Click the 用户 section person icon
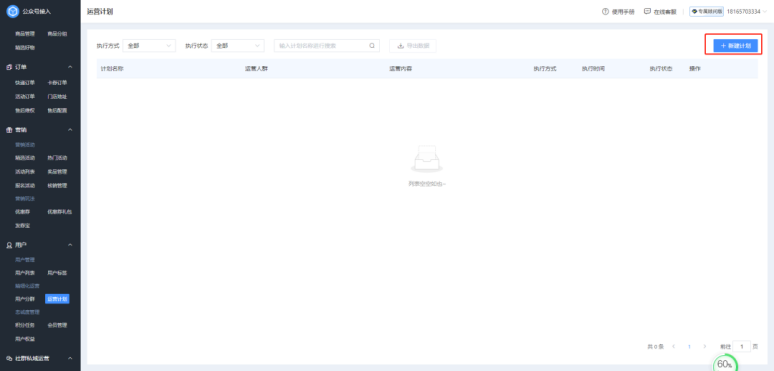This screenshot has height=371, width=774. point(9,245)
